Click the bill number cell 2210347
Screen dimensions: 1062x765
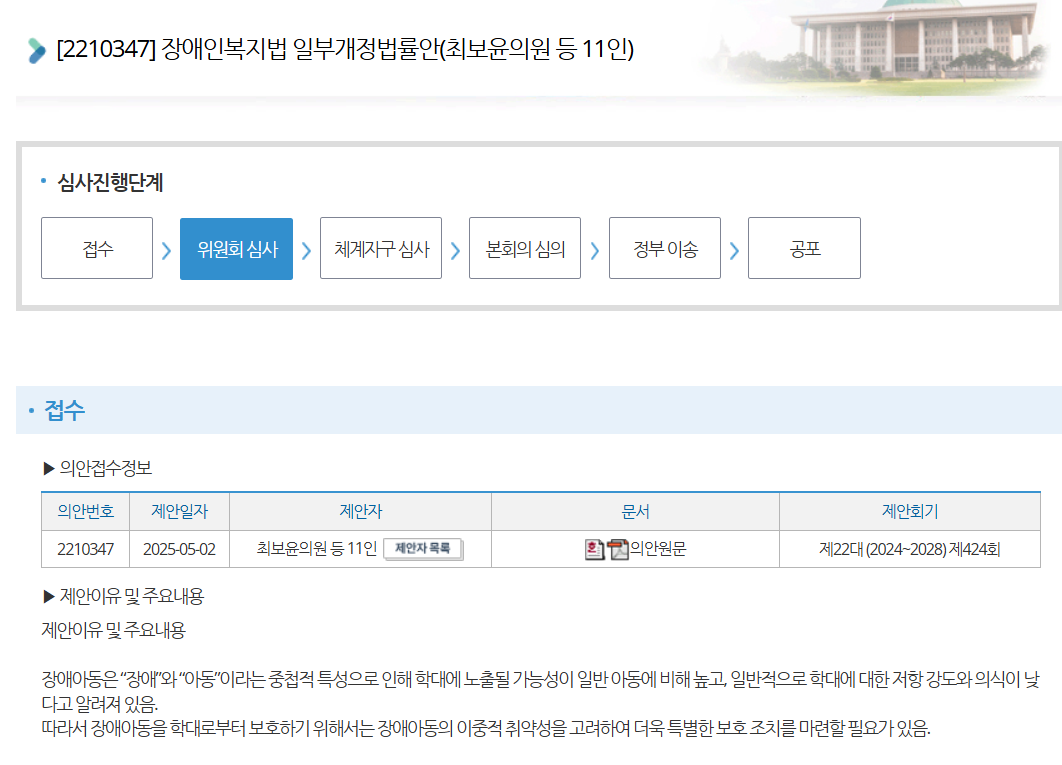tap(85, 549)
